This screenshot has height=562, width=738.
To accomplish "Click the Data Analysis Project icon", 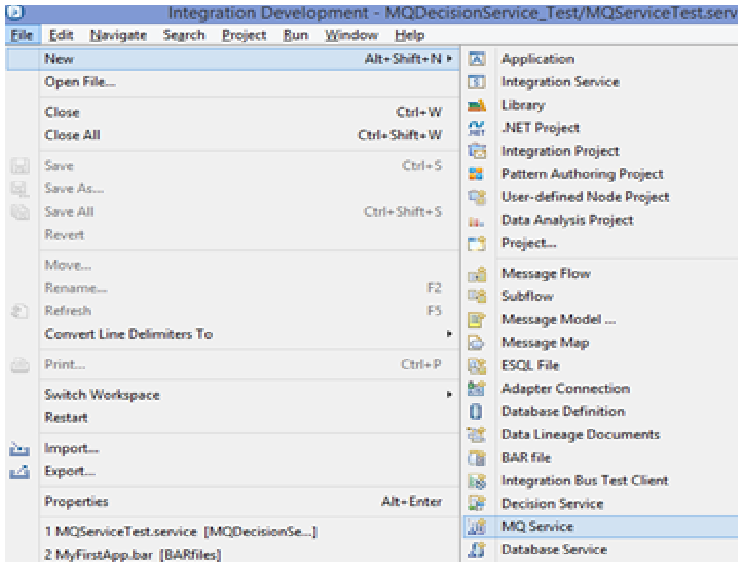I will tap(476, 221).
